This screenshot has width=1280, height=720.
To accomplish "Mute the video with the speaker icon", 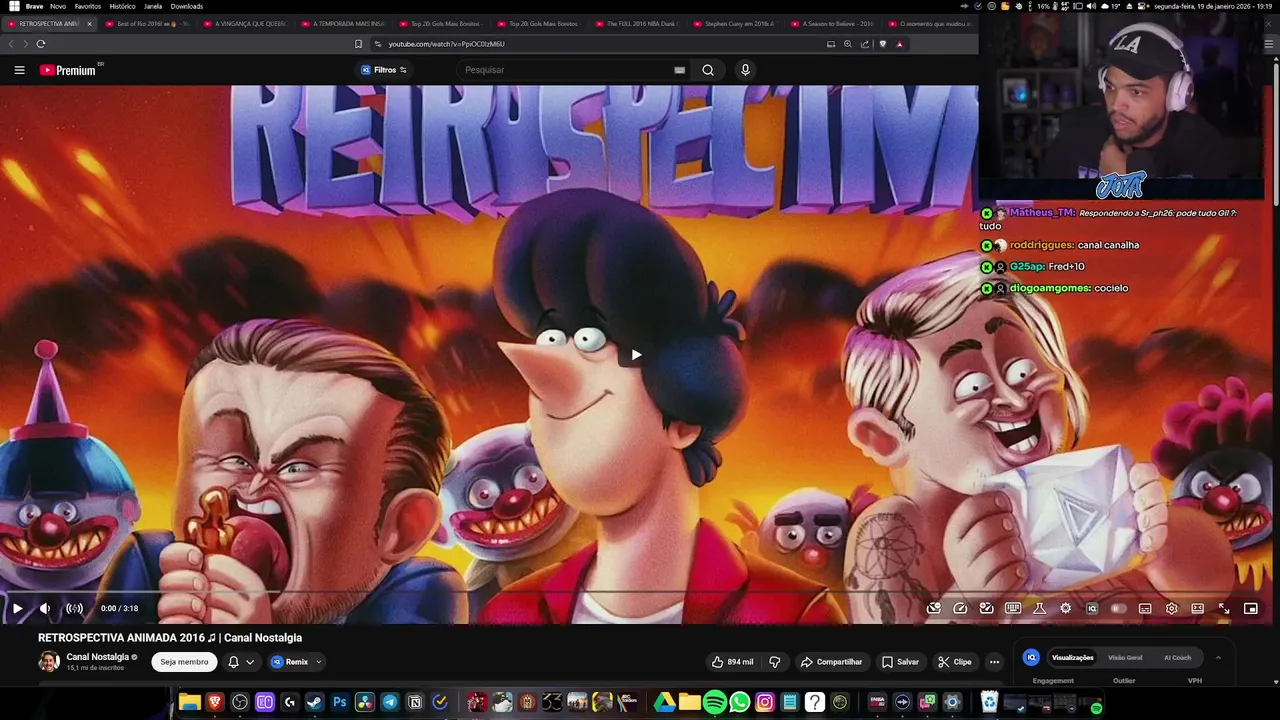I will point(45,608).
